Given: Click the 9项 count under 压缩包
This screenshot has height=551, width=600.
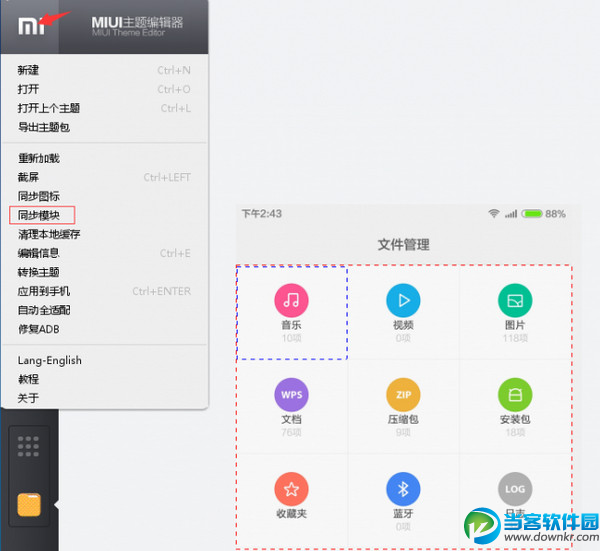Looking at the screenshot, I should point(403,432).
